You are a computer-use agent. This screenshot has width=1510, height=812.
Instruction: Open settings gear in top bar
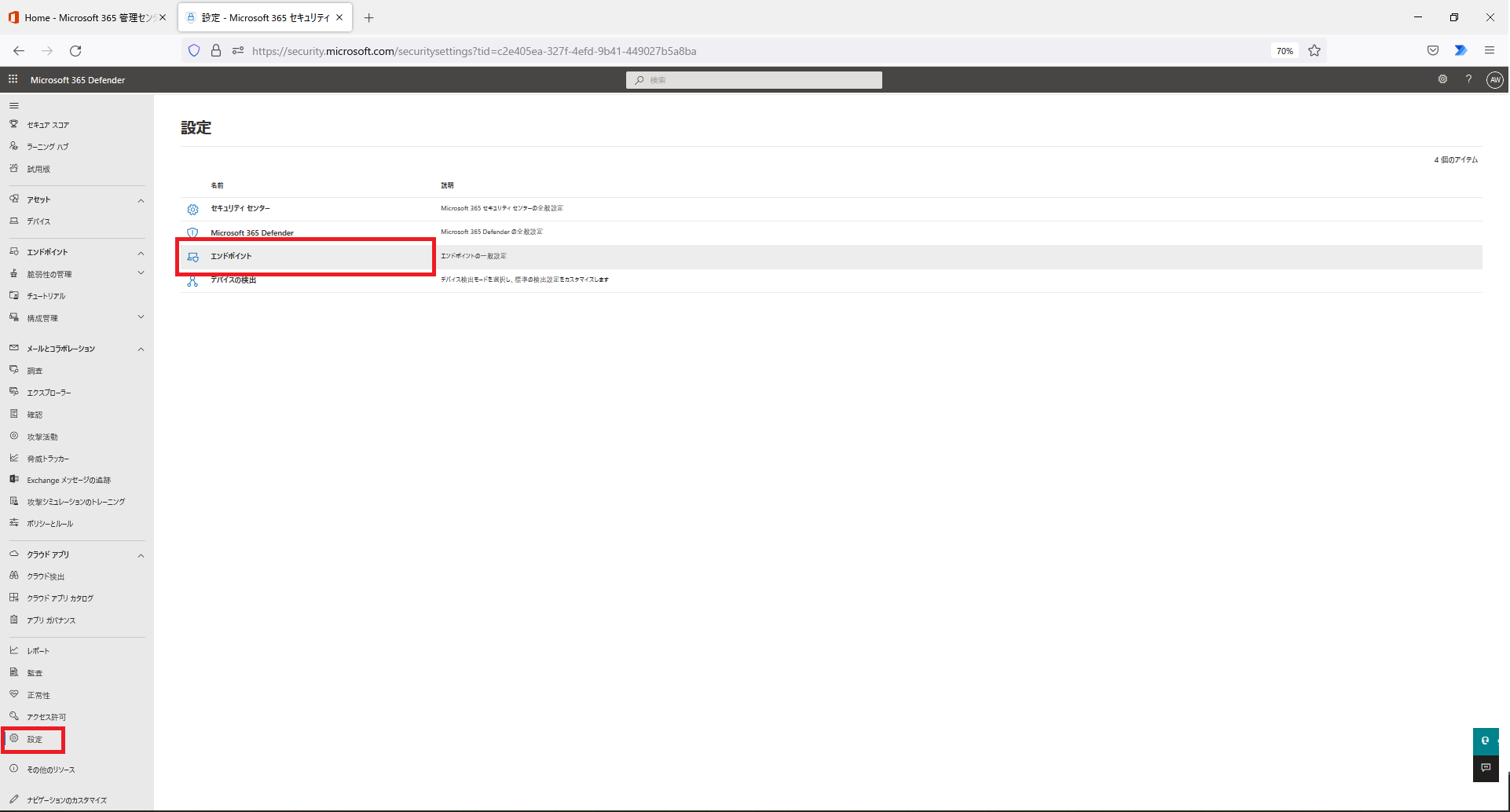point(1442,79)
